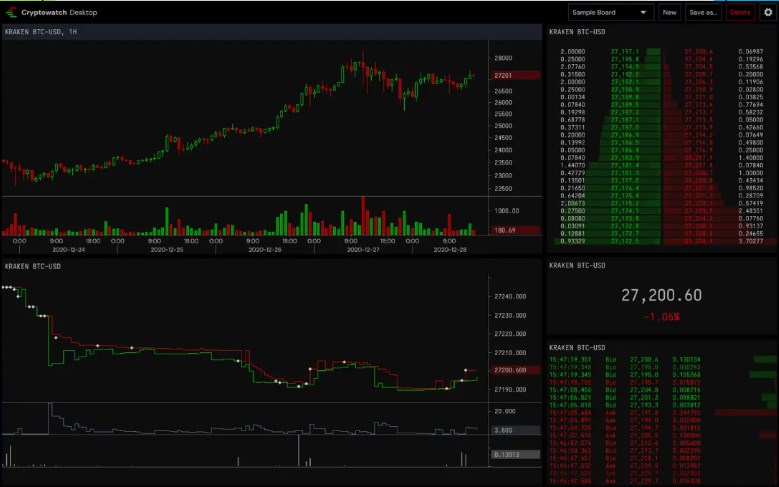The image size is (779, 487).
Task: Click the red 27201 price marker
Action: [x=516, y=76]
